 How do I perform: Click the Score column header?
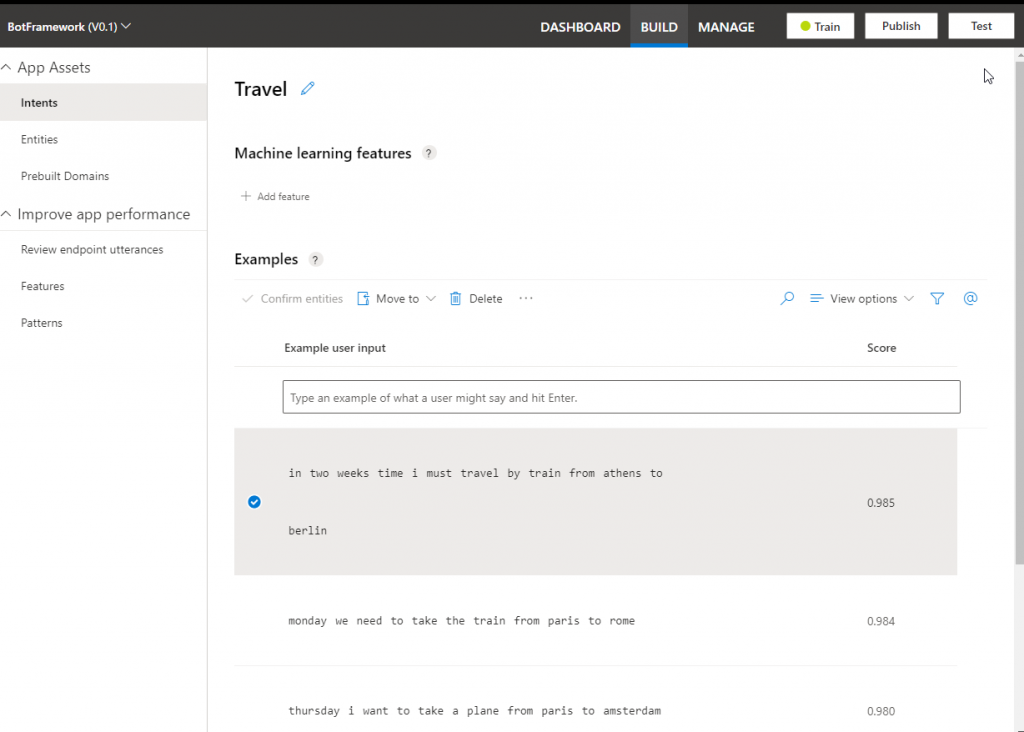point(882,348)
